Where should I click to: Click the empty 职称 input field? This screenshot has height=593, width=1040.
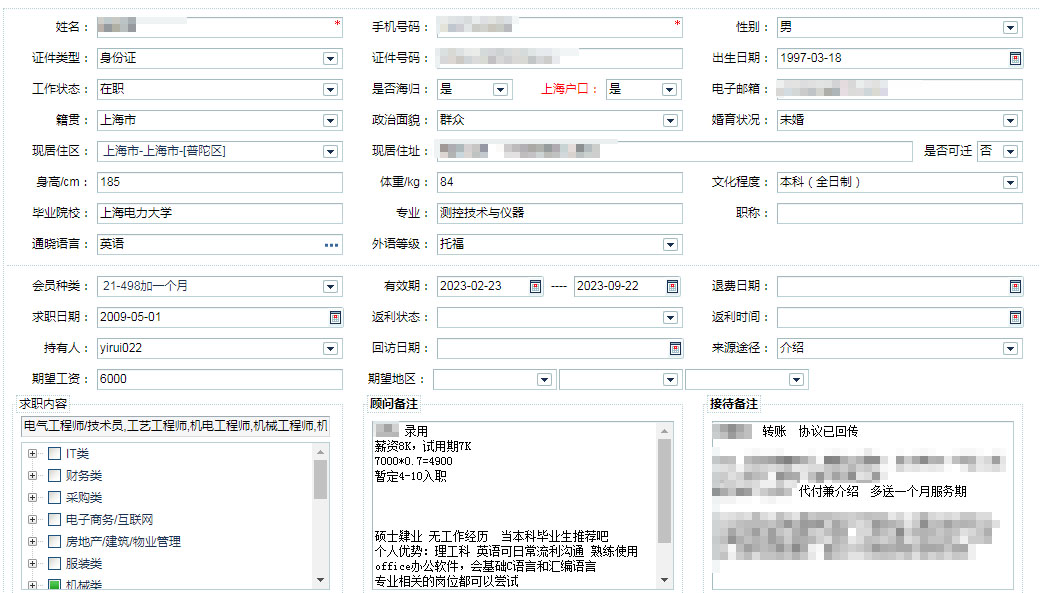point(899,214)
